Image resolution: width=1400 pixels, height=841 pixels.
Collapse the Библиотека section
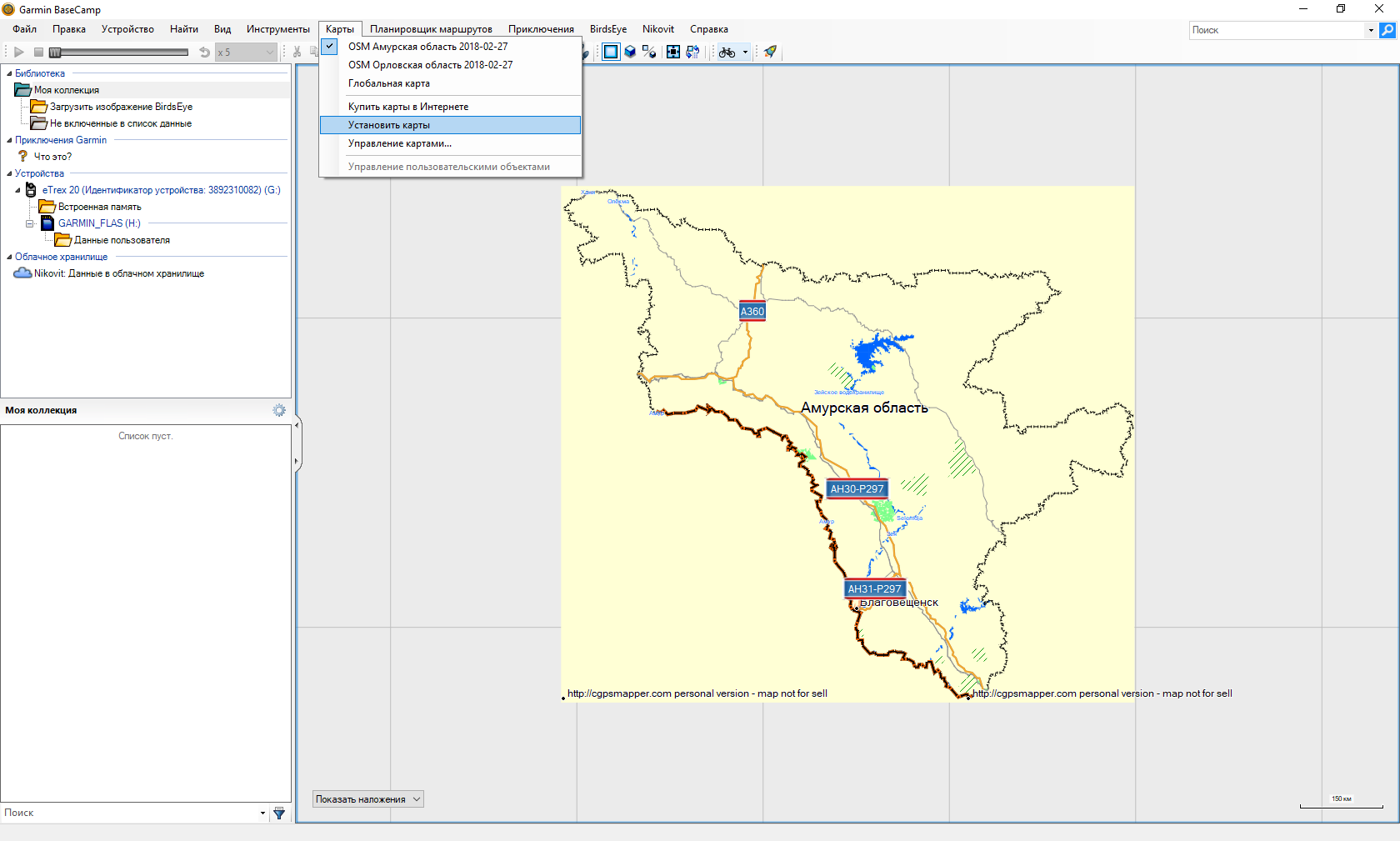pos(9,73)
